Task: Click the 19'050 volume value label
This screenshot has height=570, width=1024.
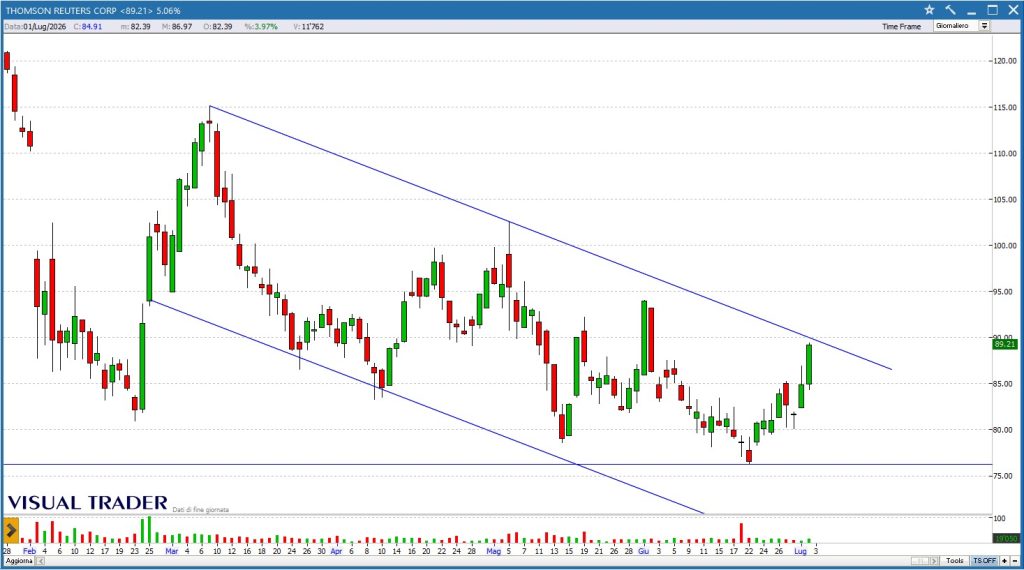Action: point(1004,539)
